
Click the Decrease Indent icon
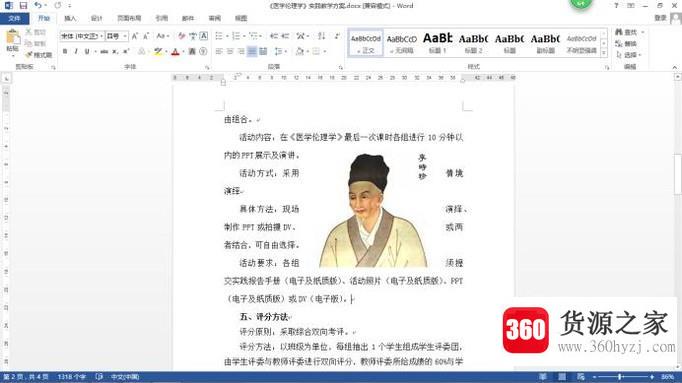pyautogui.click(x=274, y=36)
